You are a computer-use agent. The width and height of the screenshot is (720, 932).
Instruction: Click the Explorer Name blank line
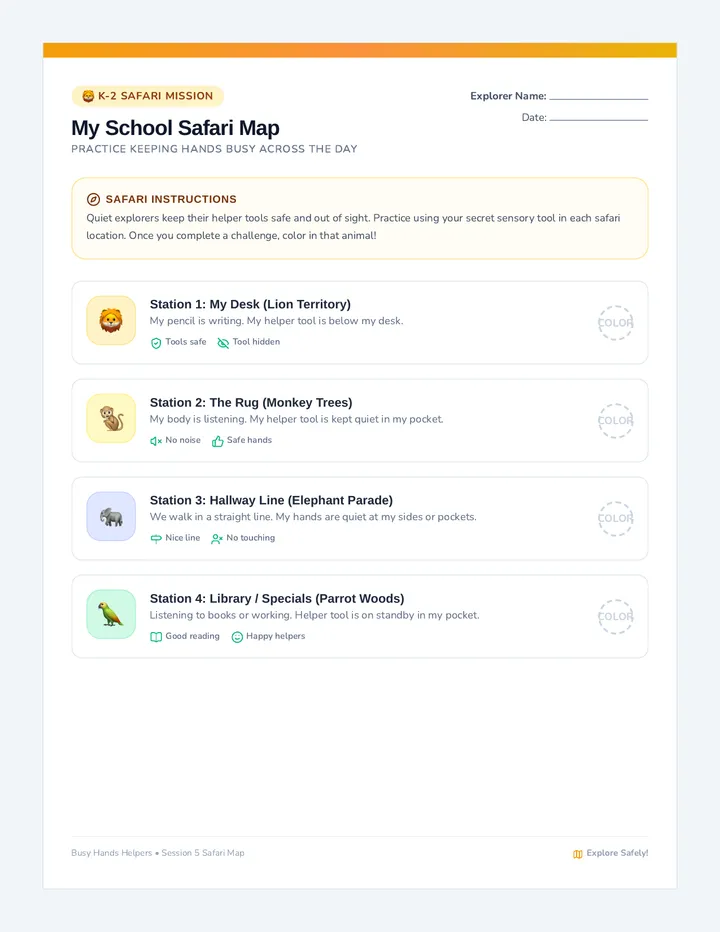[x=599, y=97]
